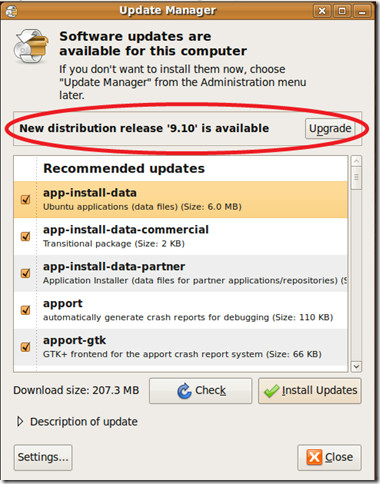Uncheck the app-install-data checkbox
This screenshot has height=484, width=380.
click(x=26, y=199)
